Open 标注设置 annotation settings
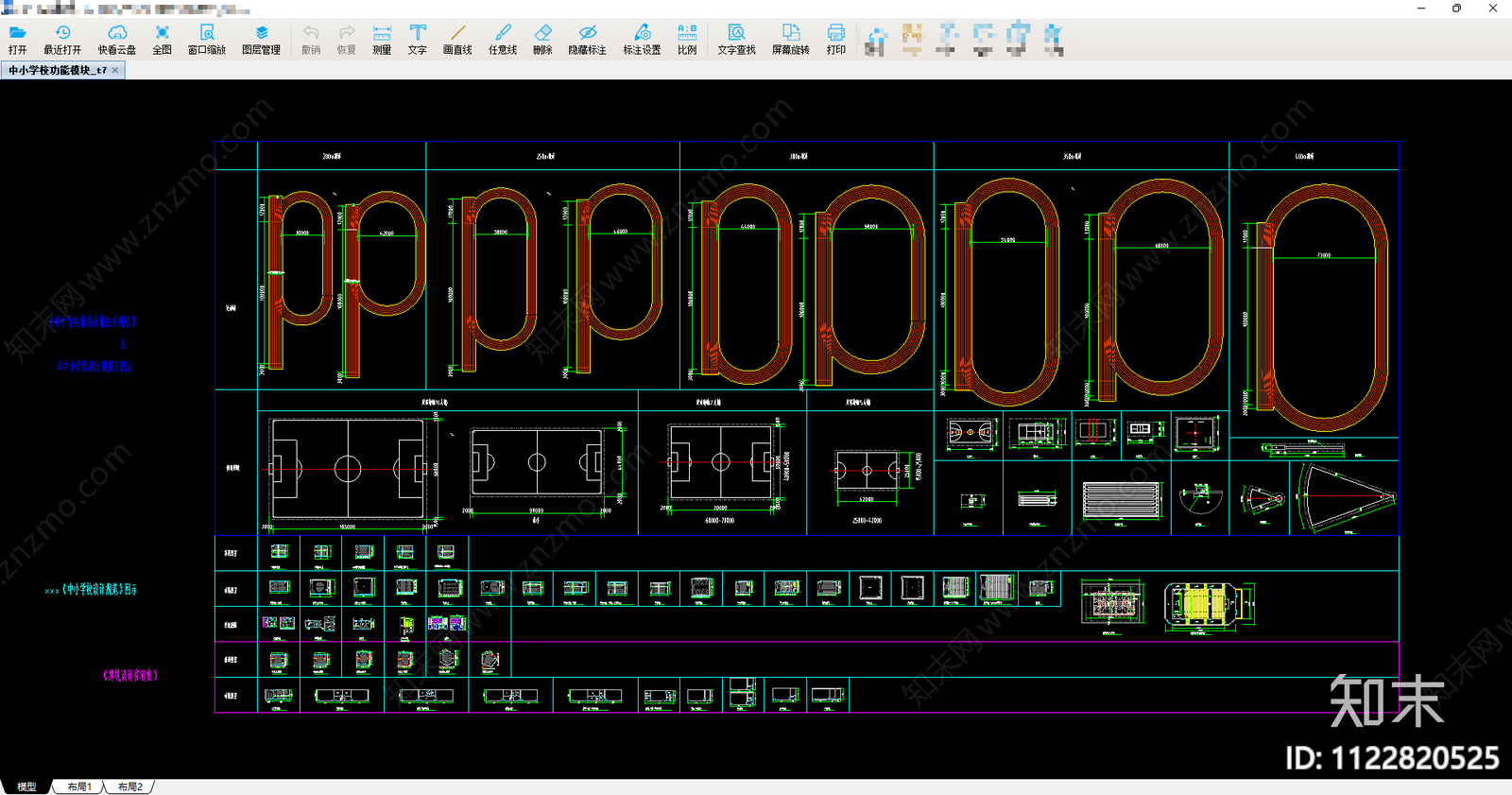1512x795 pixels. point(642,40)
